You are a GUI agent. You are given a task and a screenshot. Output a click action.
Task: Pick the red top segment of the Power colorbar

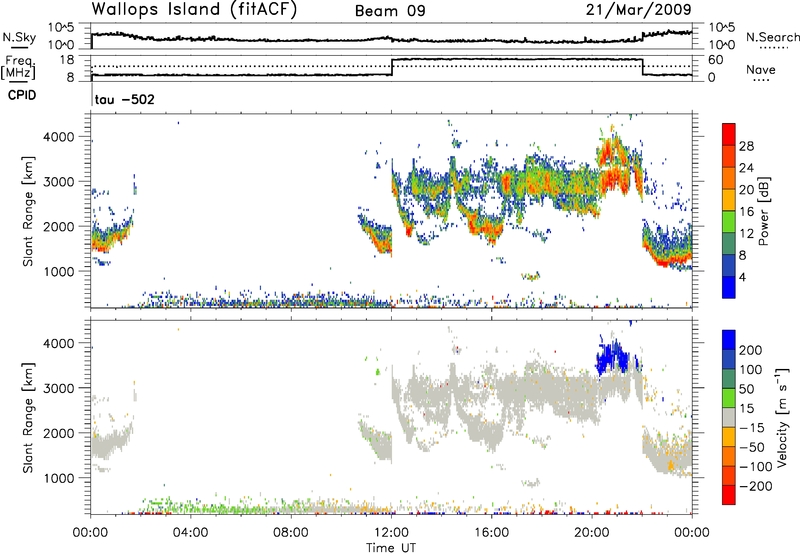coord(729,134)
